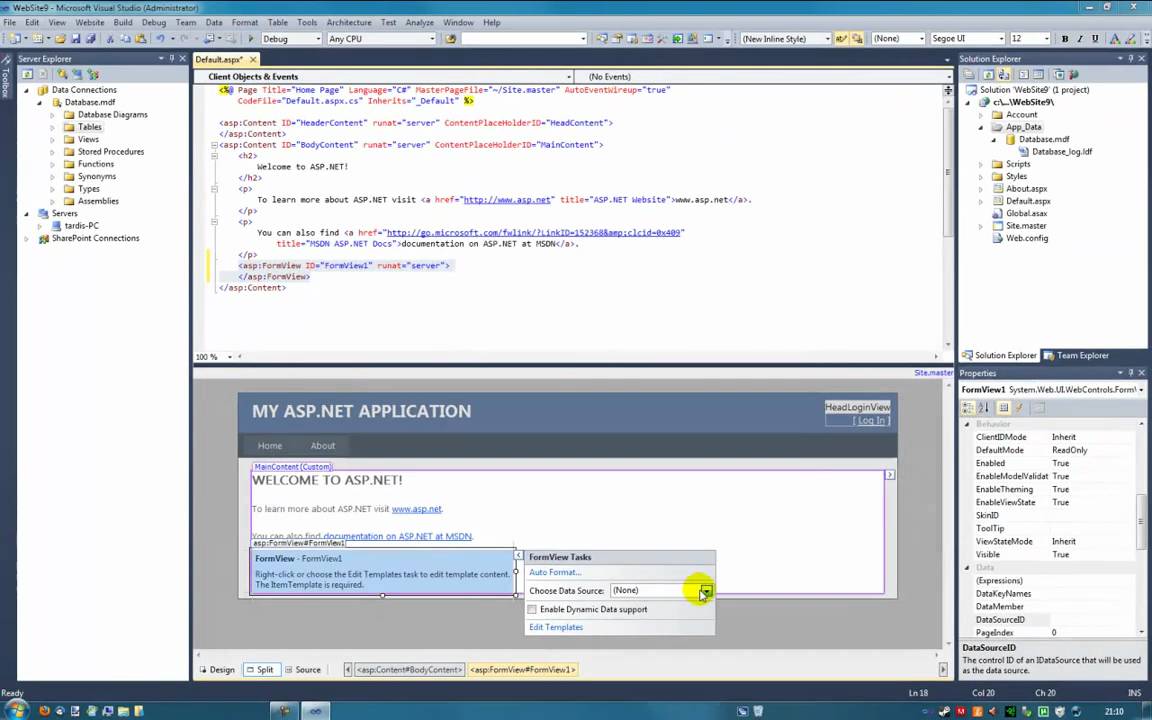Click the Open File folder icon
The width and height of the screenshot is (1152, 720).
coord(60,39)
